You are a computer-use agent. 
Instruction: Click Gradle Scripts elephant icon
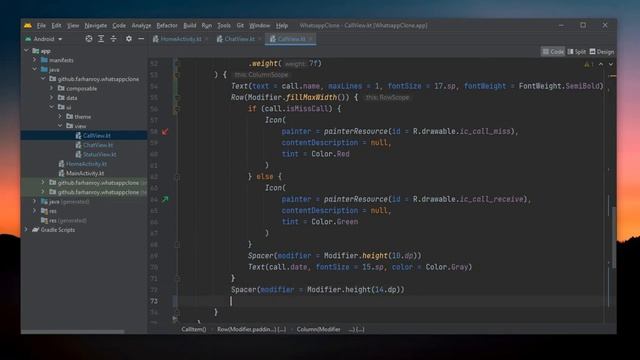click(36, 230)
